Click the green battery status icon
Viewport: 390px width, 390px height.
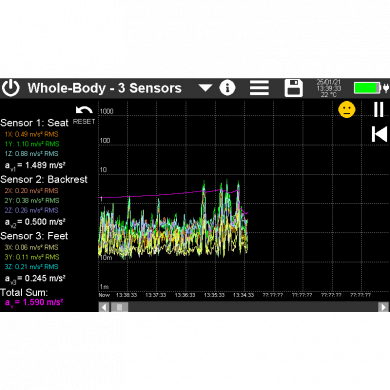point(371,88)
